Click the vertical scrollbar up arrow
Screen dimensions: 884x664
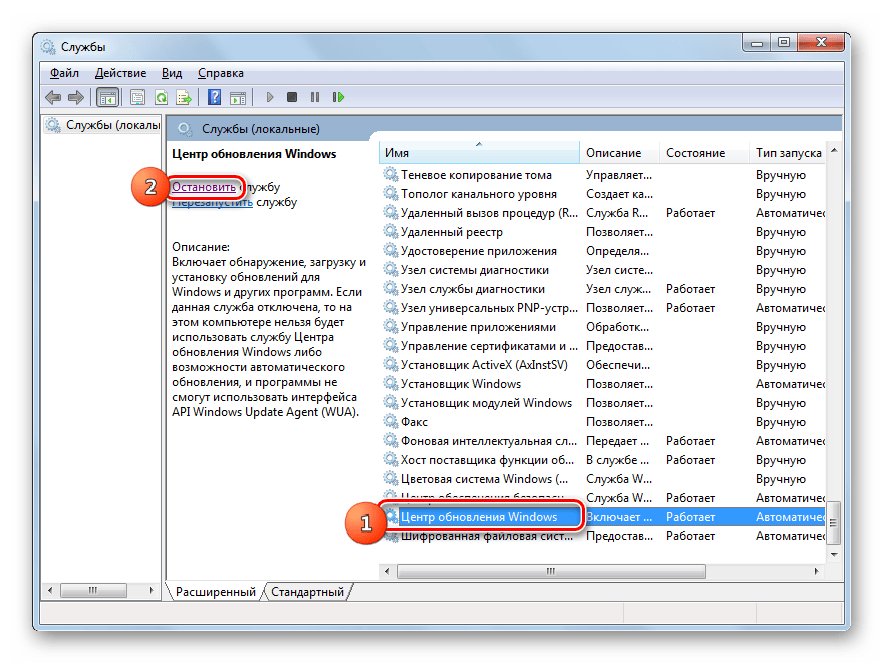(834, 150)
